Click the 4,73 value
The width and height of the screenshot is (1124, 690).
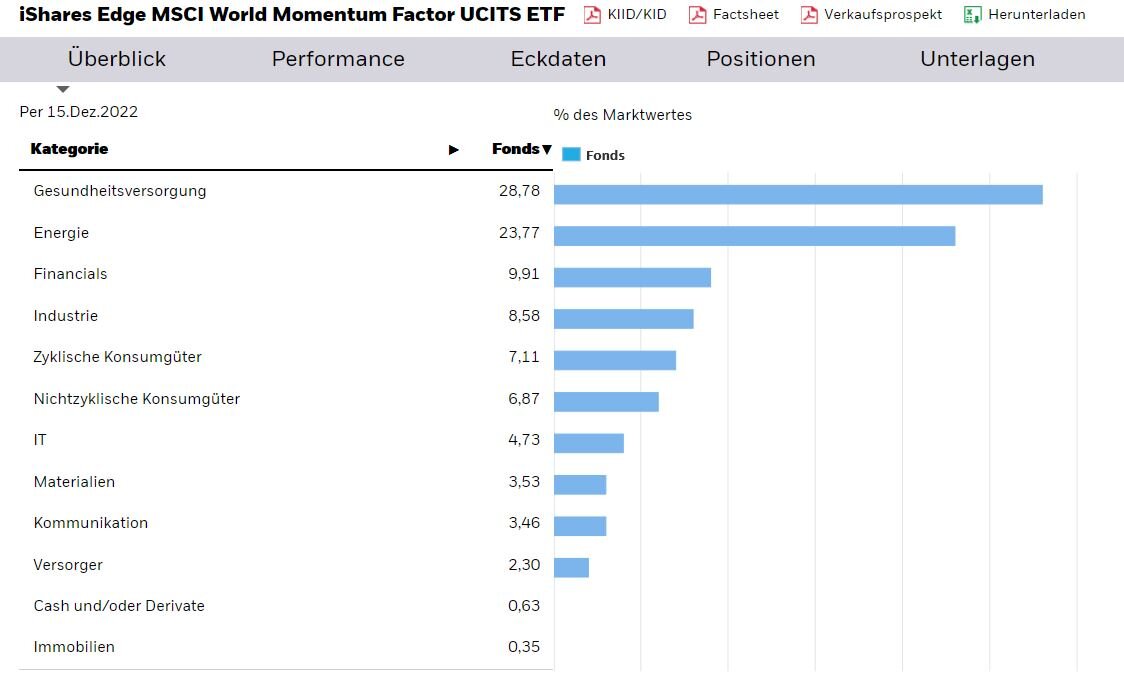tap(524, 440)
